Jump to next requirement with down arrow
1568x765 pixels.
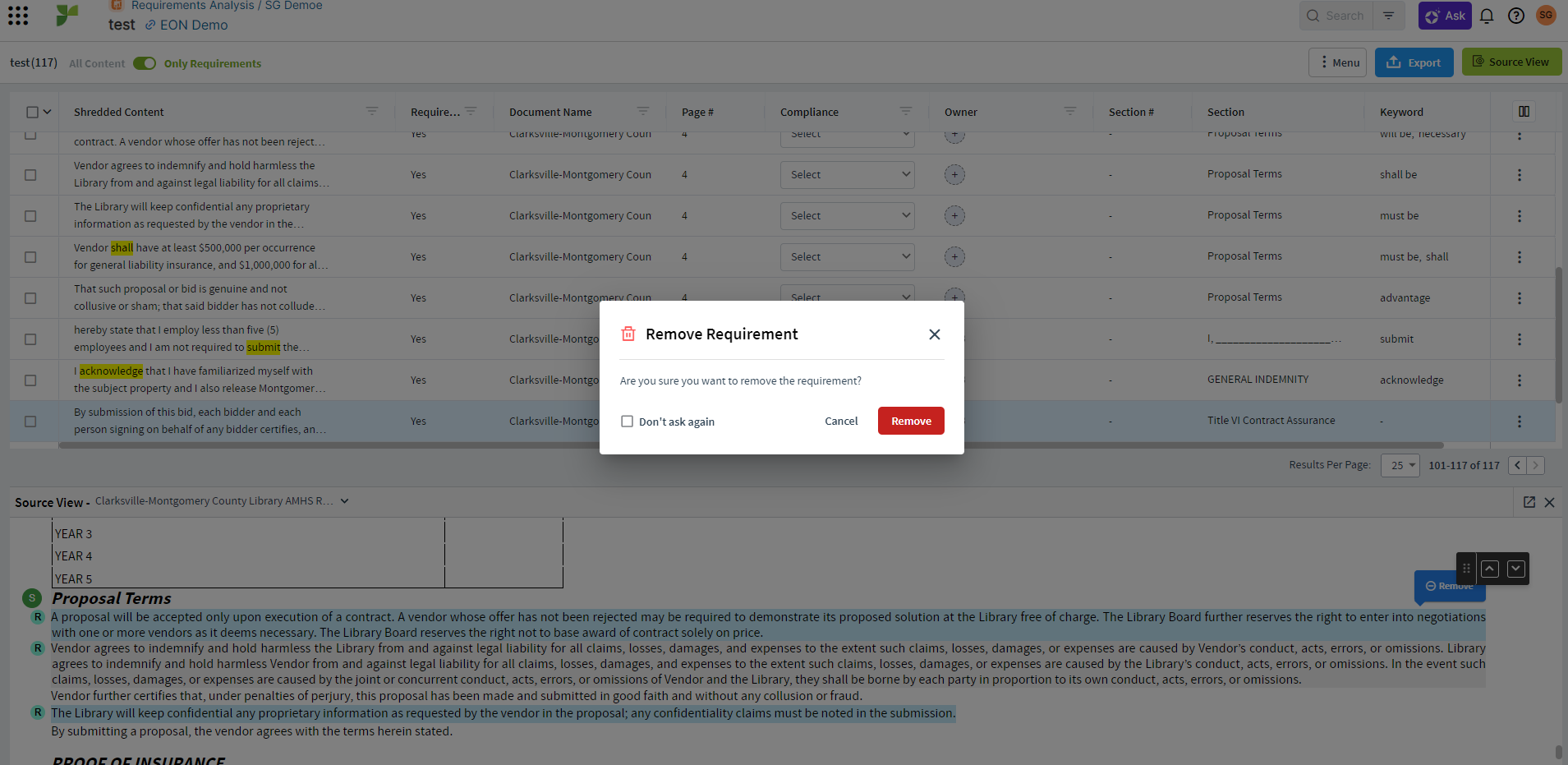pos(1516,569)
